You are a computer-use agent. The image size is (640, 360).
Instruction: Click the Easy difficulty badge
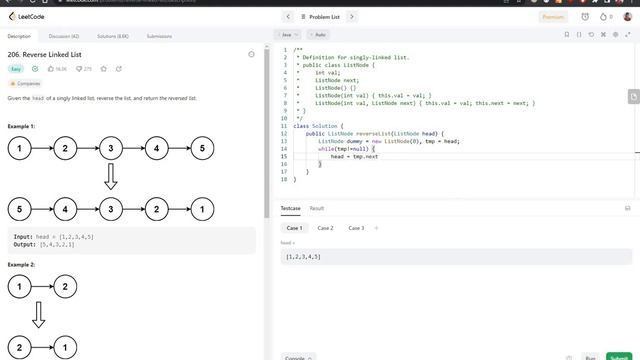(x=16, y=69)
